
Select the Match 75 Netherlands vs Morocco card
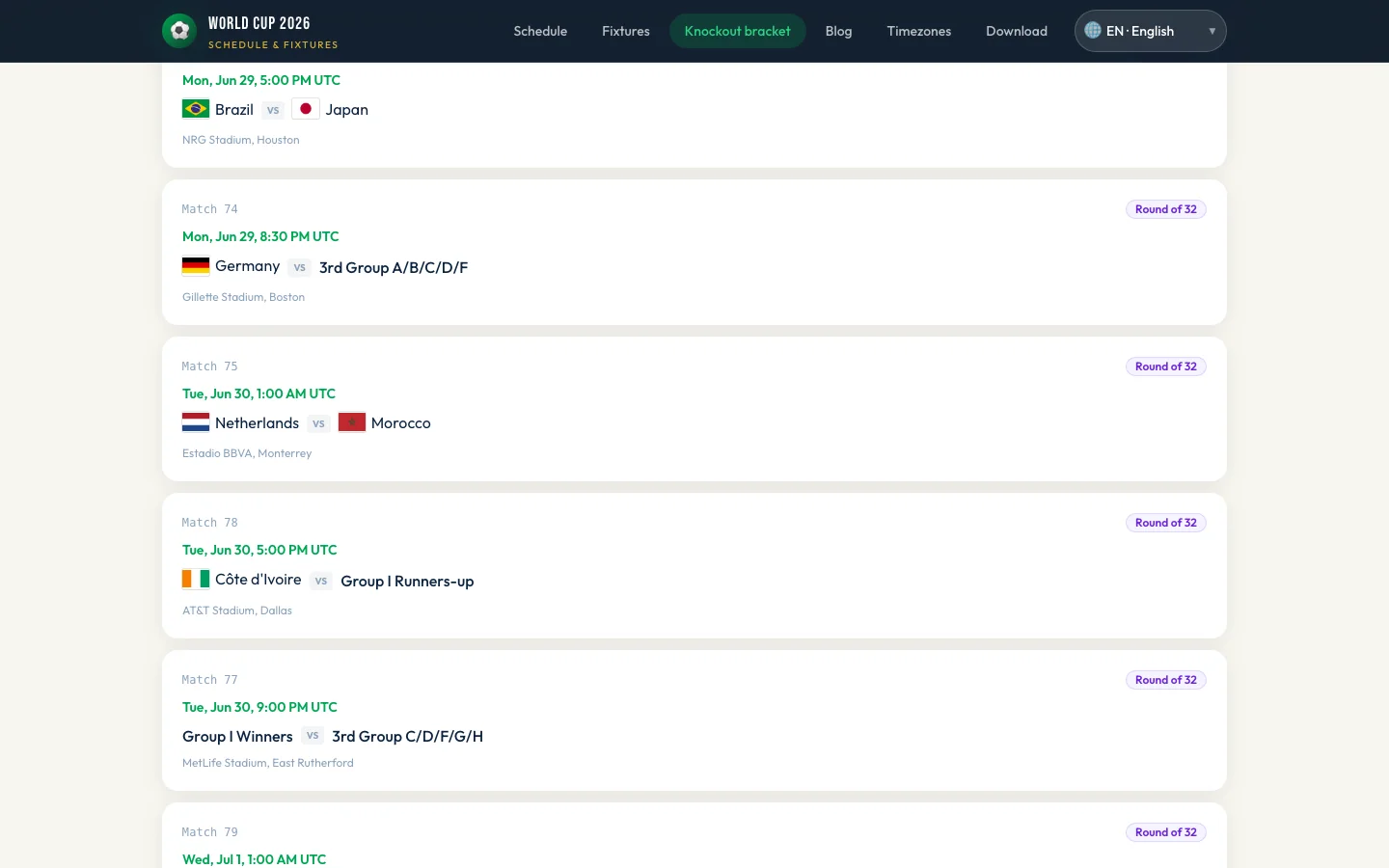coord(694,409)
